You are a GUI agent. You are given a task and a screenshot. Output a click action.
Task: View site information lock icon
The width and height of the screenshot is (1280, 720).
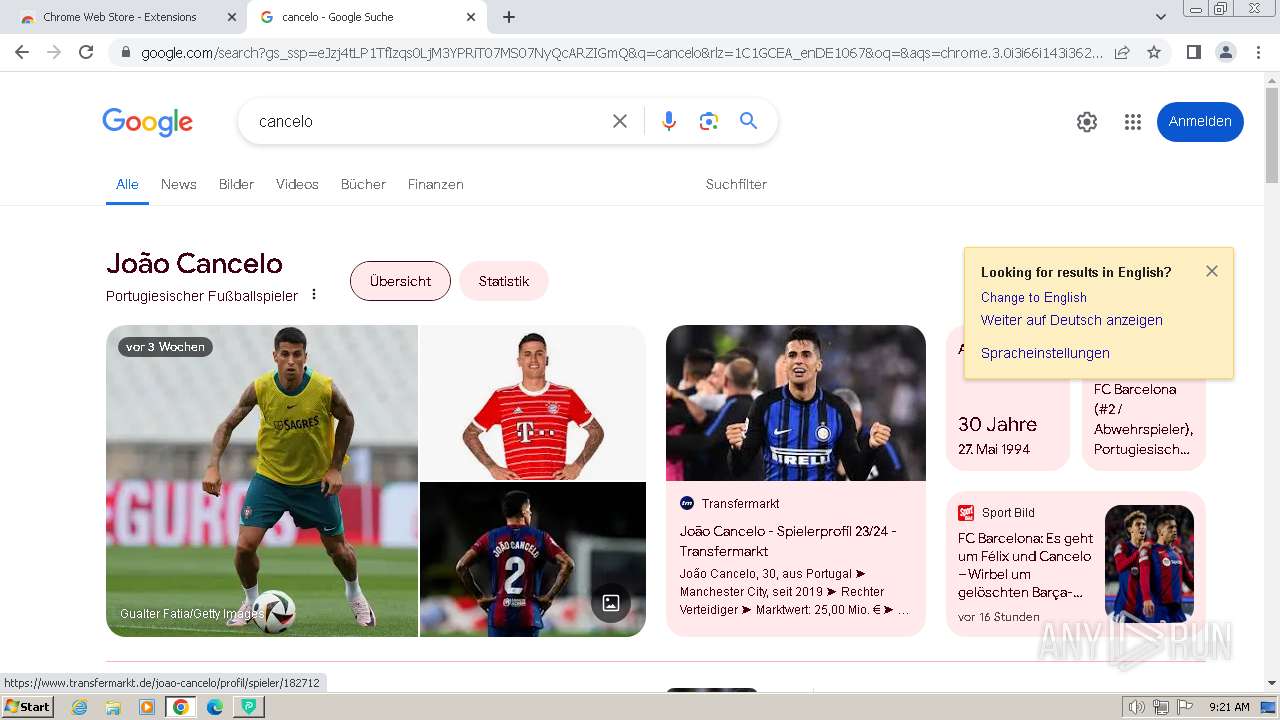pyautogui.click(x=125, y=53)
